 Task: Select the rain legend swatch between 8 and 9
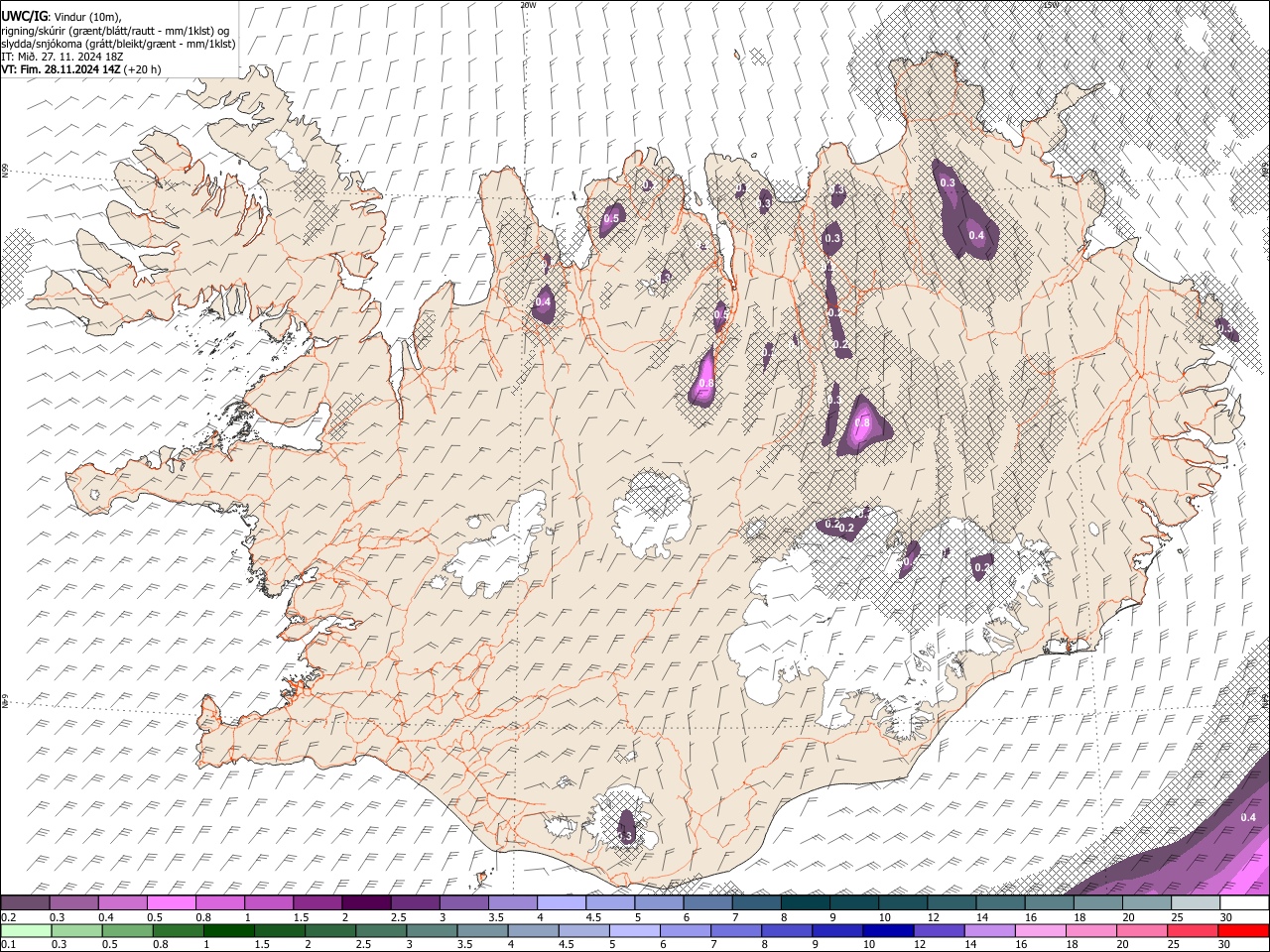coord(786,931)
